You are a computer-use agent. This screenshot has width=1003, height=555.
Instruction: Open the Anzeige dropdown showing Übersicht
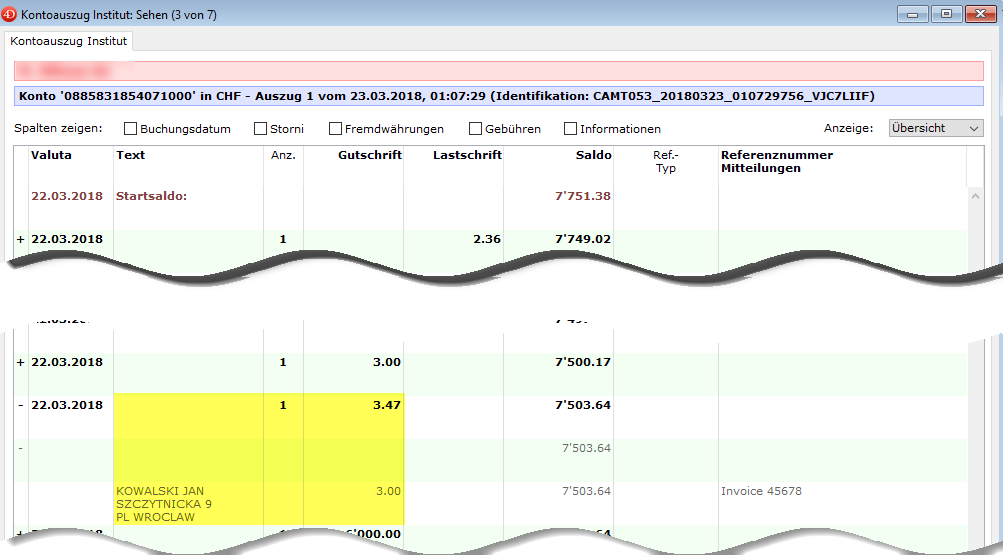[936, 128]
